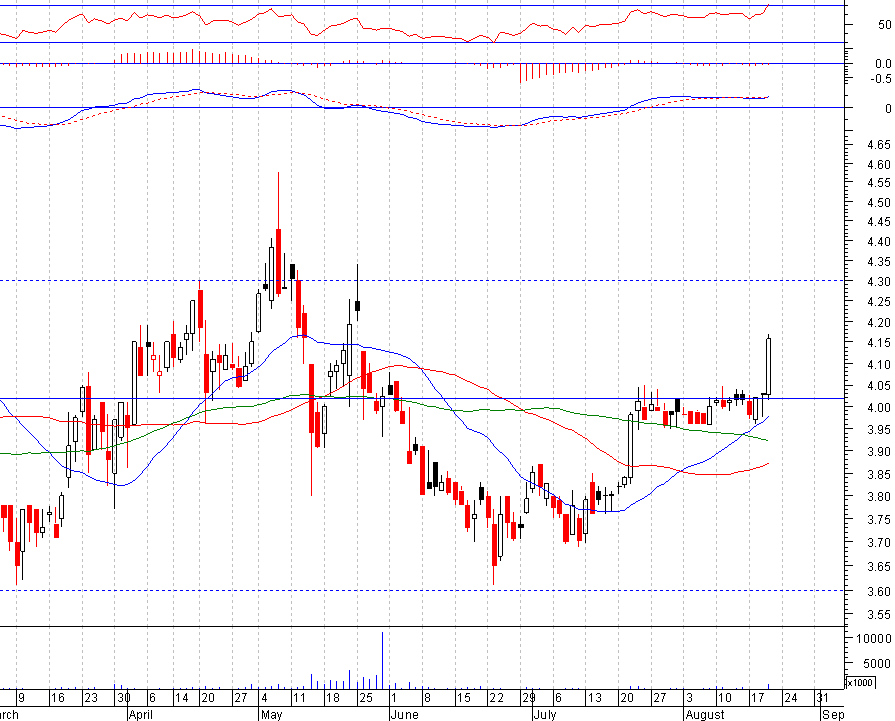
Task: Click the date label 24 in August
Action: (791, 698)
